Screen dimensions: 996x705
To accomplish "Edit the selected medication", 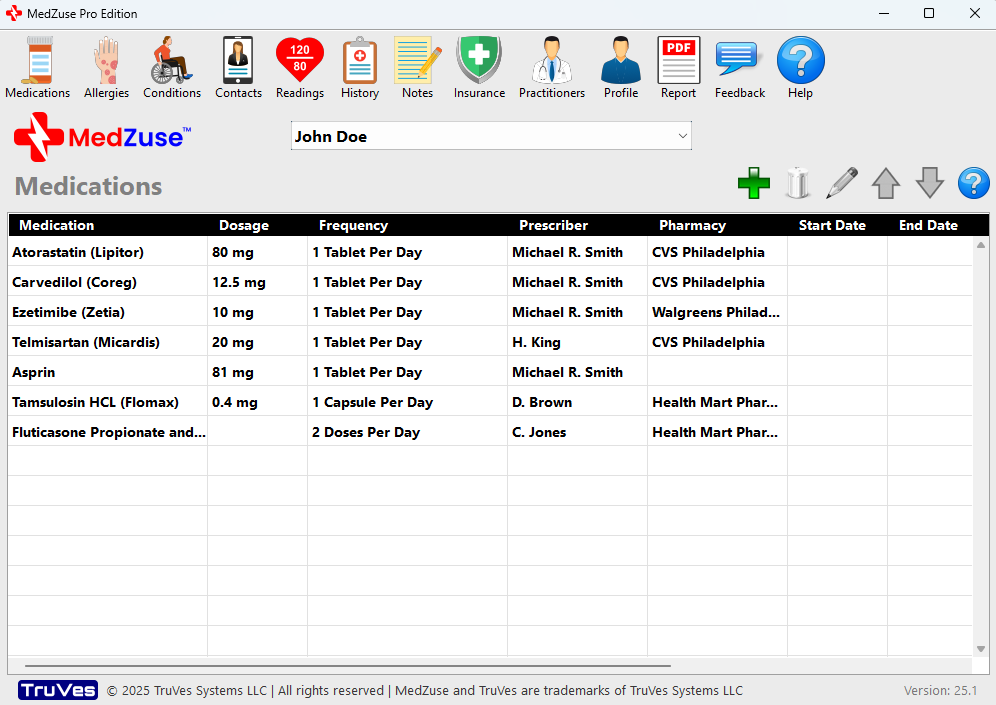I will (841, 183).
